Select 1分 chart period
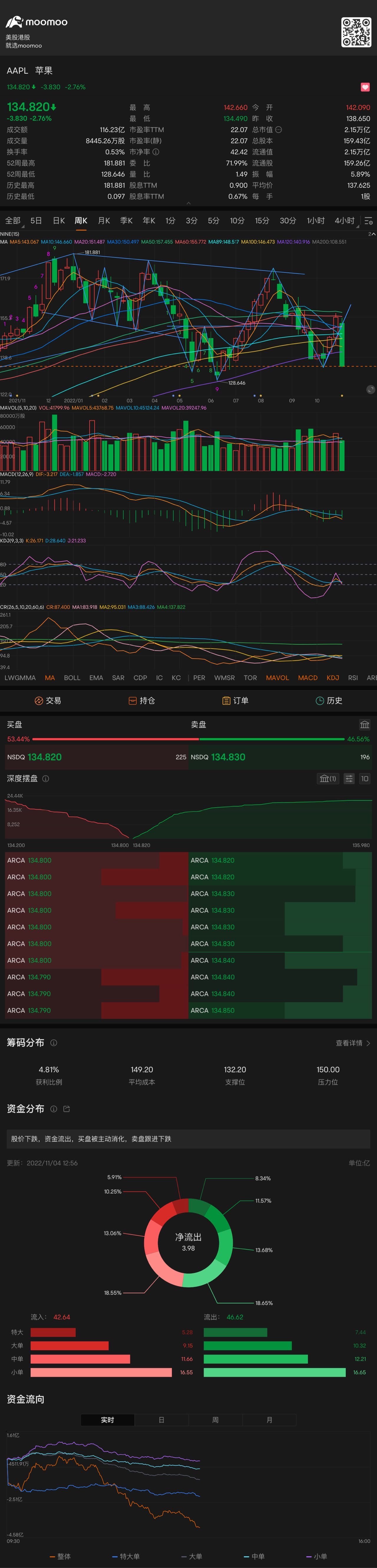This screenshot has width=377, height=1568. (171, 220)
